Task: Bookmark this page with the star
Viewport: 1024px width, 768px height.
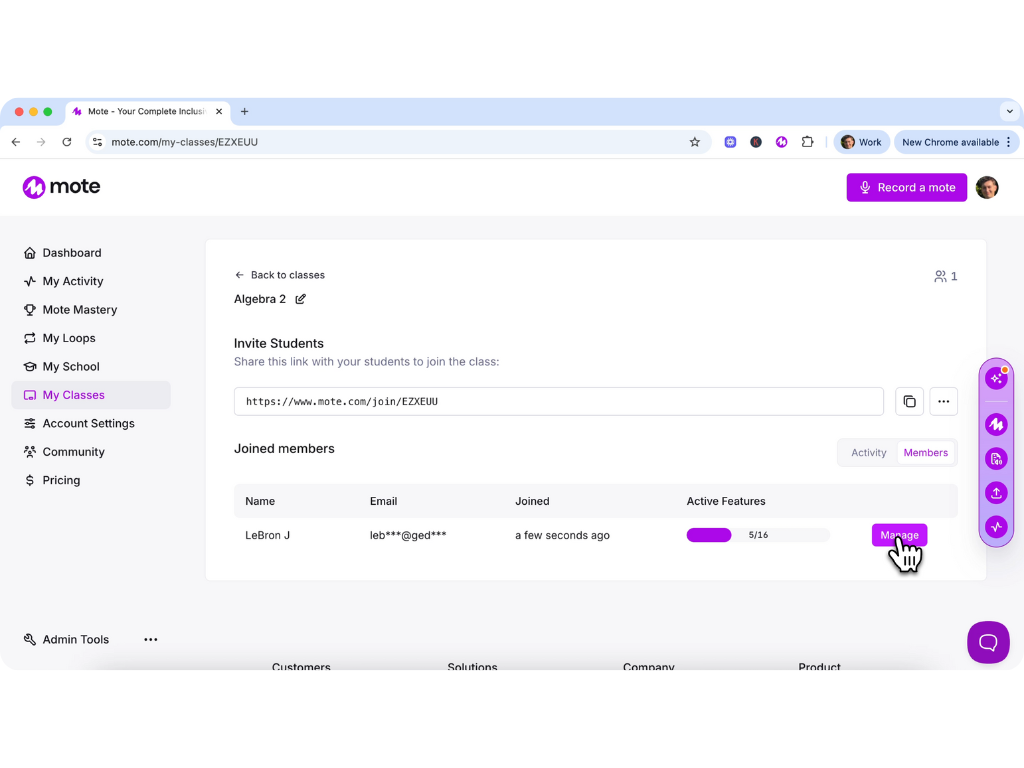Action: [x=694, y=142]
